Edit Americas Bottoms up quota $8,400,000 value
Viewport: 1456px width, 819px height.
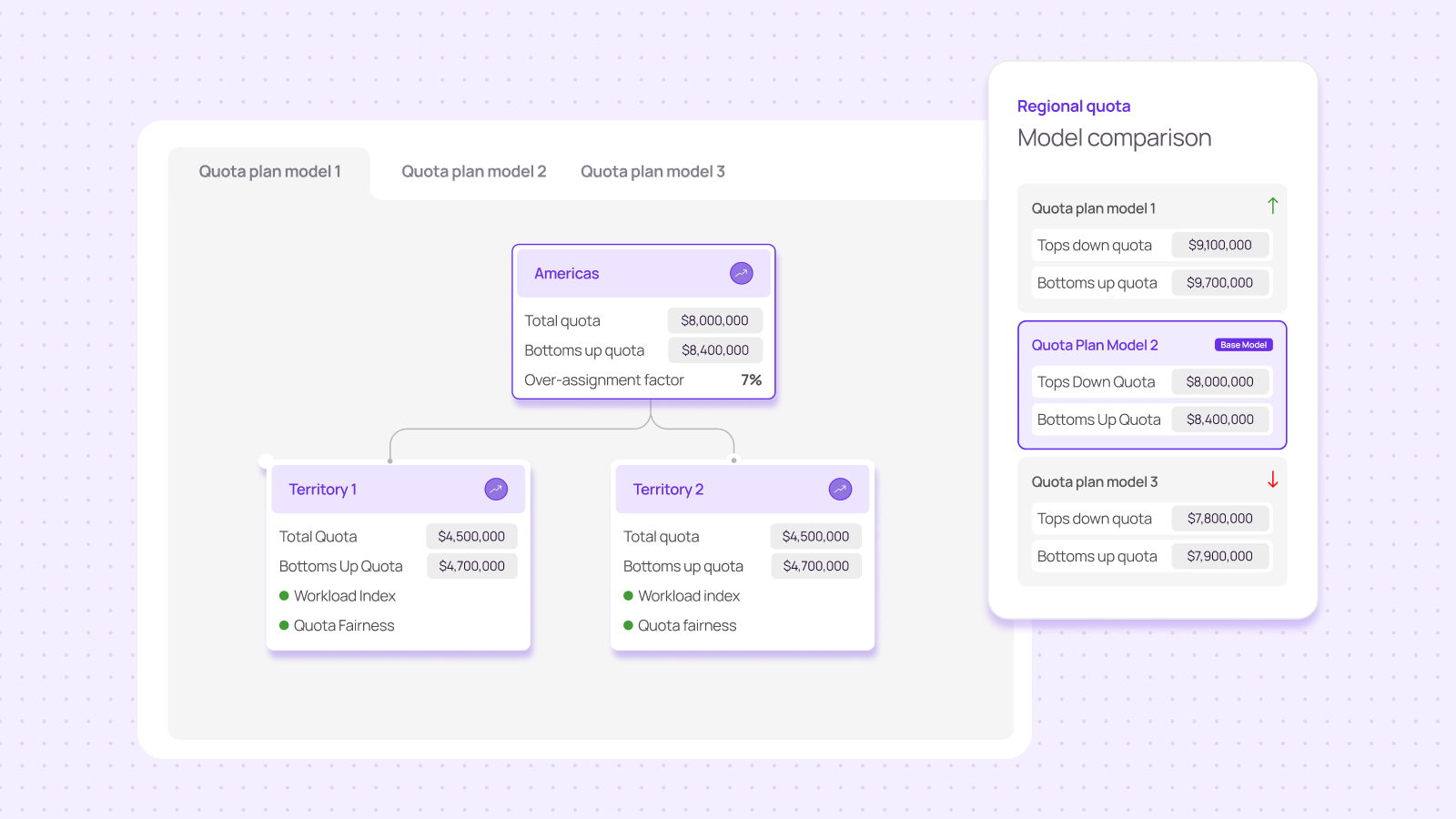point(715,350)
